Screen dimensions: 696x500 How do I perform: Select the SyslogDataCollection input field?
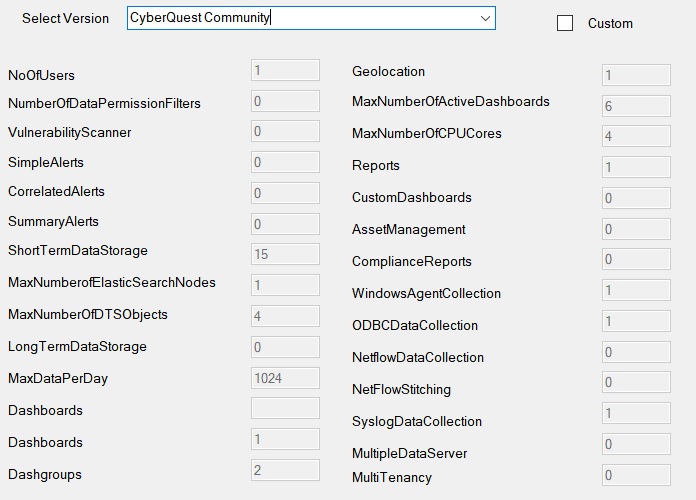[636, 413]
